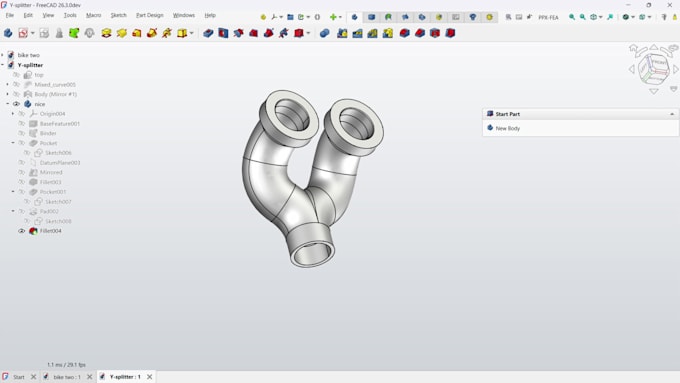Click the Polar Pattern tool icon
Screen dimensions: 680x383
point(373,33)
